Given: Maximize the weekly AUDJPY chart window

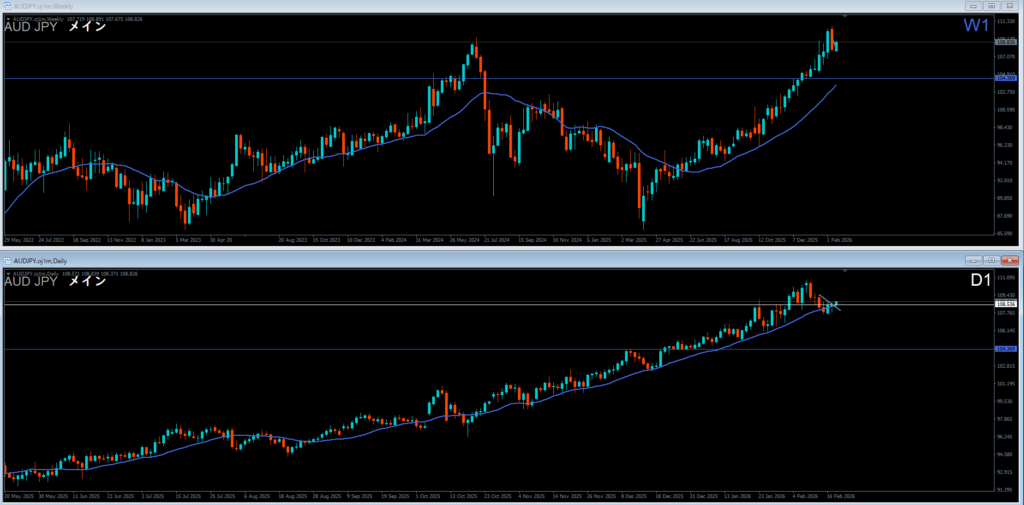Looking at the screenshot, I should coord(990,6).
